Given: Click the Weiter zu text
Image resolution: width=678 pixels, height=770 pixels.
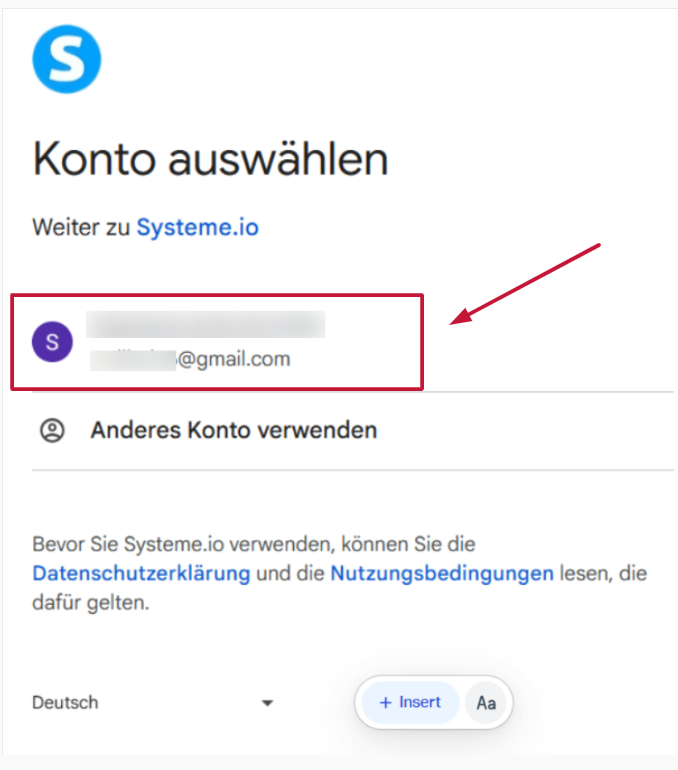Looking at the screenshot, I should point(81,227).
